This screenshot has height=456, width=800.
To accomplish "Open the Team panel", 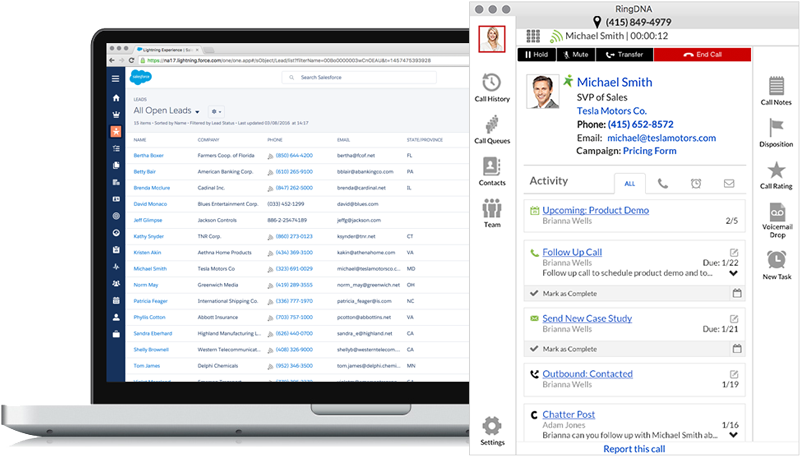I will (492, 213).
